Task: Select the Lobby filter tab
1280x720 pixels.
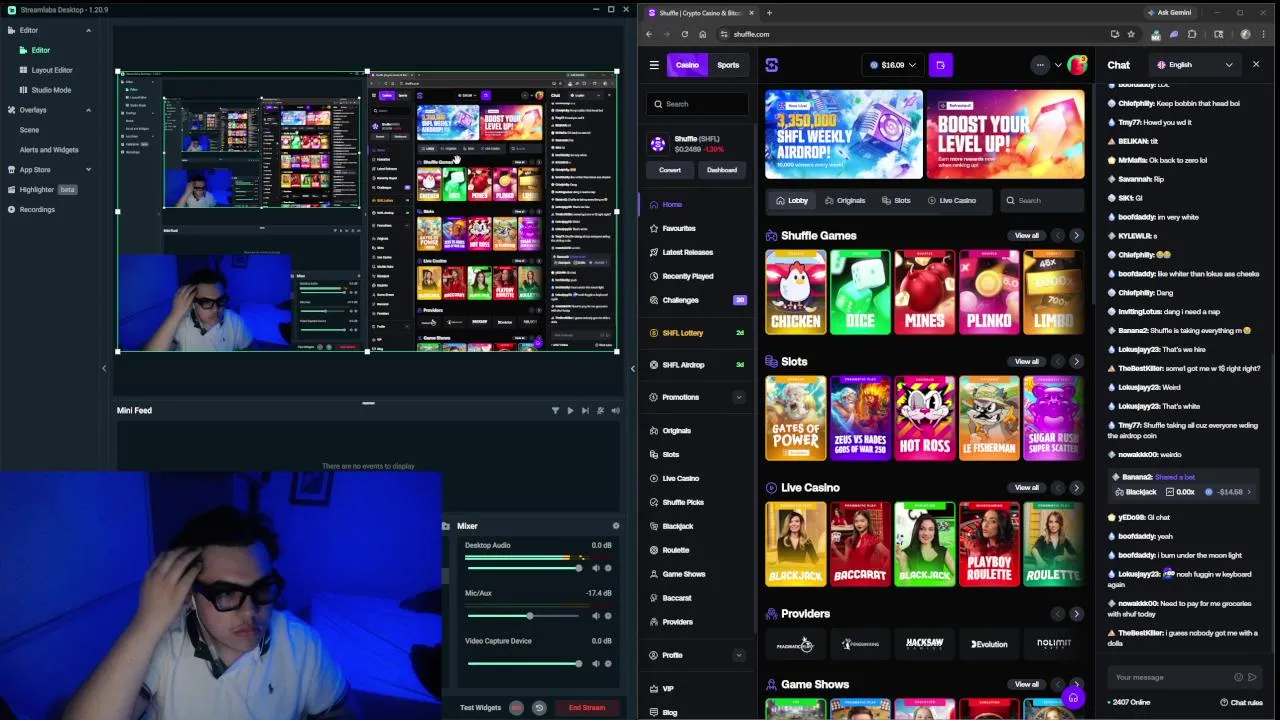Action: (x=792, y=201)
